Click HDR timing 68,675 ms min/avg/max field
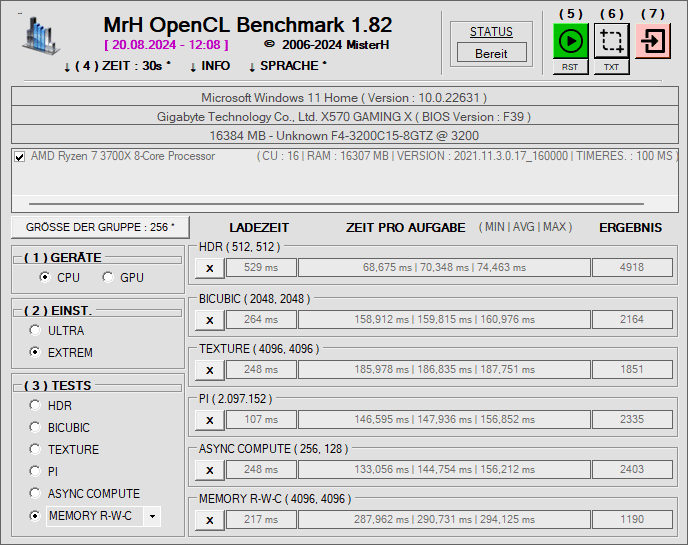The height and width of the screenshot is (545, 688). (444, 268)
